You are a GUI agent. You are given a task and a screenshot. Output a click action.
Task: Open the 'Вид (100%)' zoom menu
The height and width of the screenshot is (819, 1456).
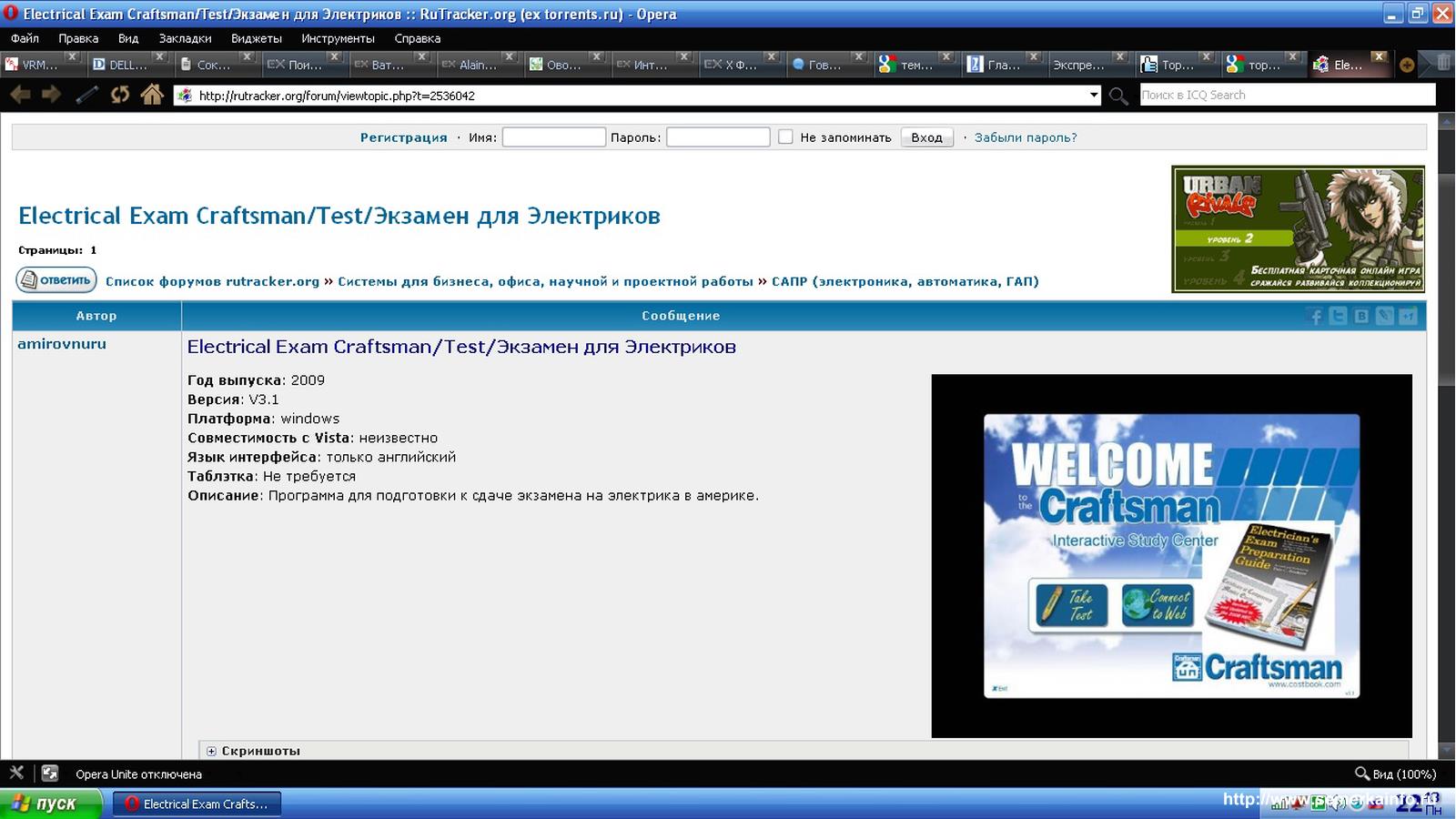pyautogui.click(x=1395, y=773)
